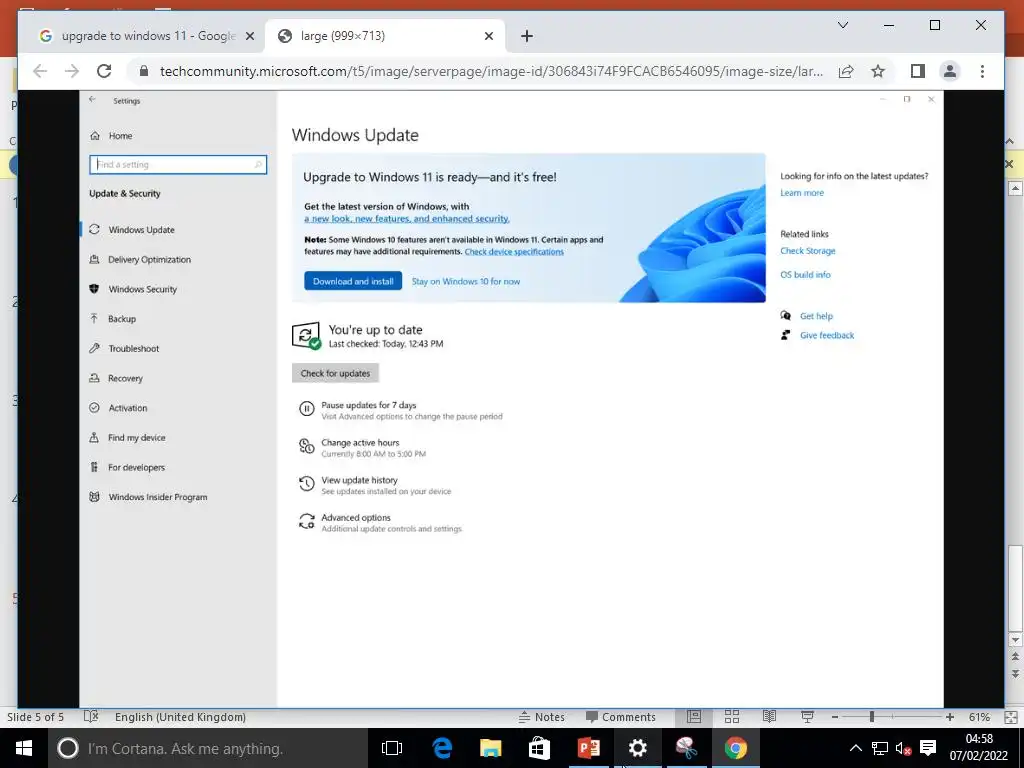Click PowerPoint scrollbar up arrow
1024x768 pixels.
(1015, 189)
